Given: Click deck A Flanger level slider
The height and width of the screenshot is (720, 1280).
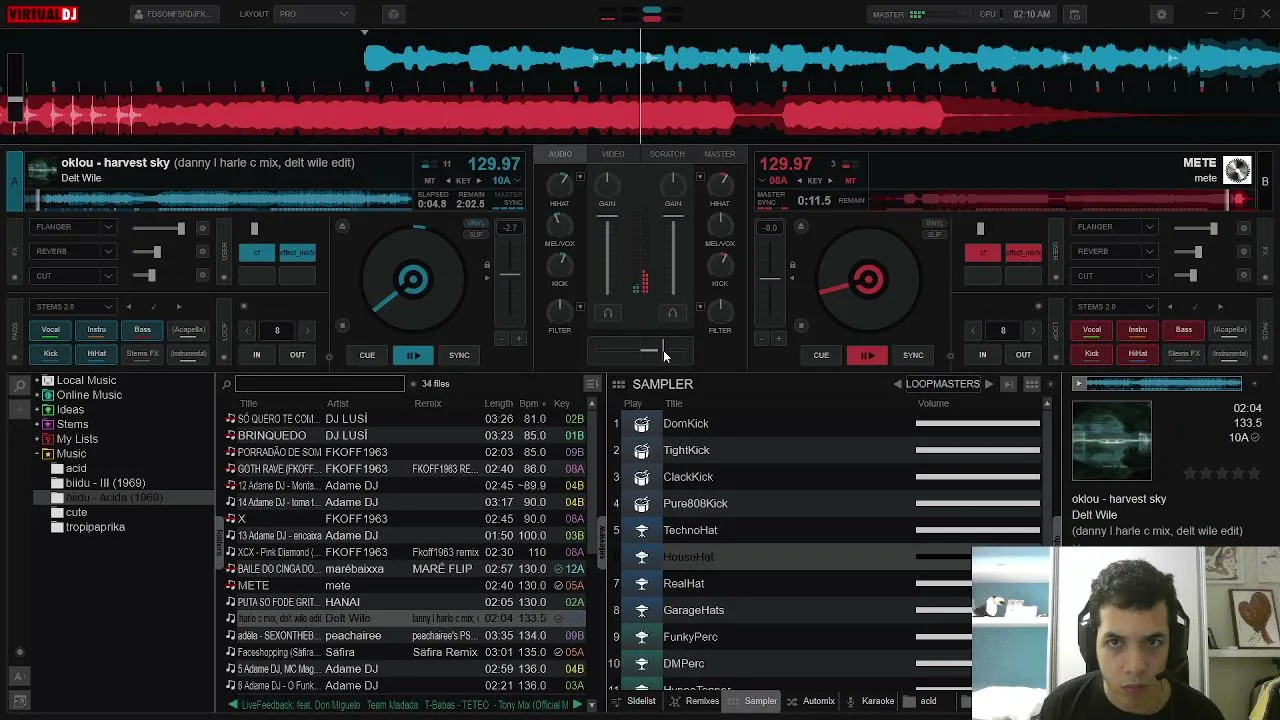Looking at the screenshot, I should click(x=158, y=228).
